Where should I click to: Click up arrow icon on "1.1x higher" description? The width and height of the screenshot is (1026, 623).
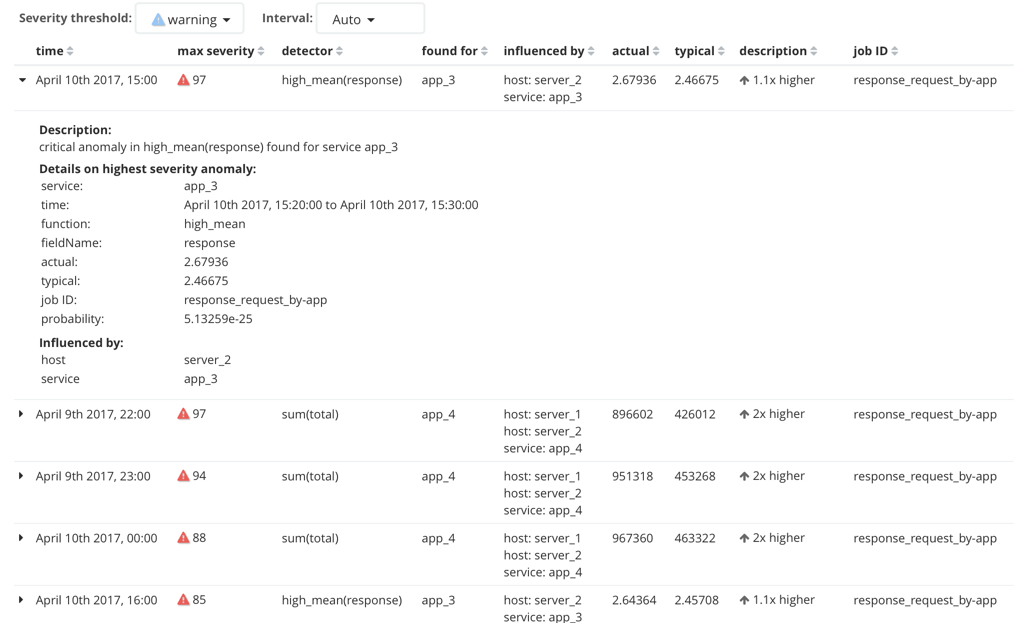coord(742,80)
